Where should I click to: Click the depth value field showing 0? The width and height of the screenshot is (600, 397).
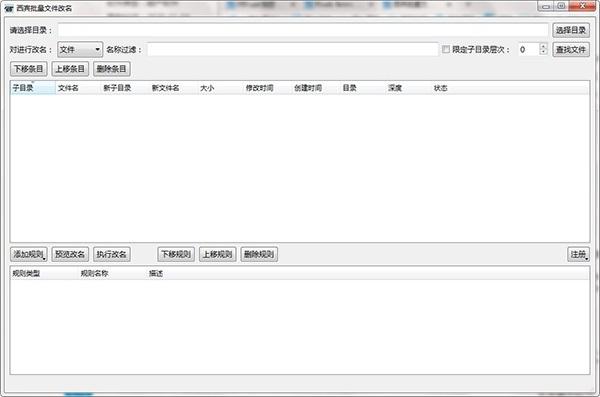[x=528, y=49]
